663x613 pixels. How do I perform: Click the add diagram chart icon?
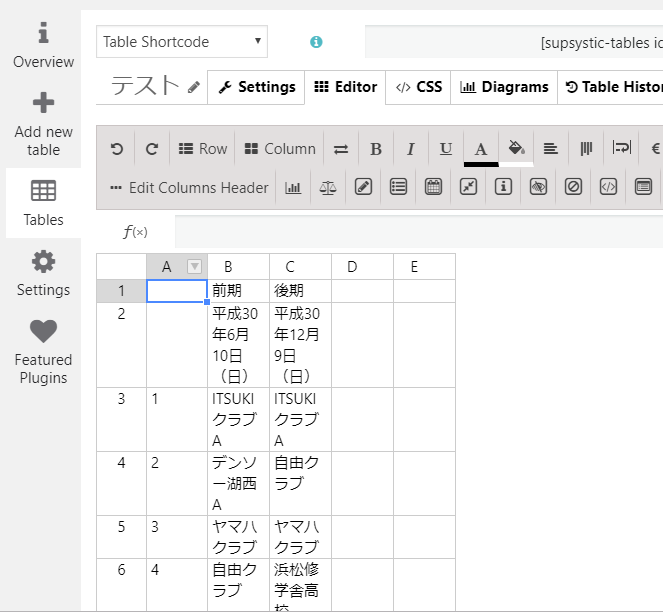point(293,187)
